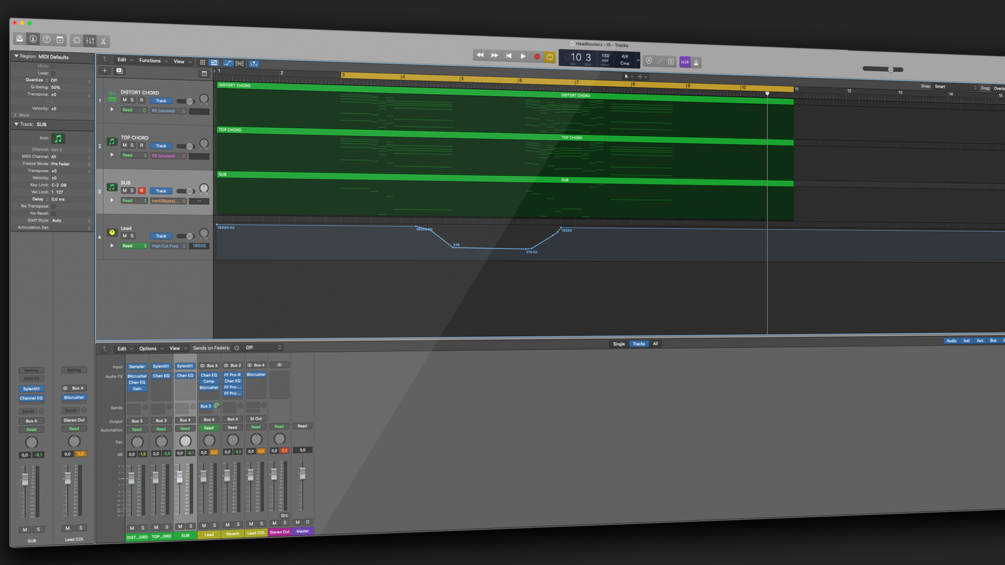Adjust DISTORT CHORD track volume slider
This screenshot has width=1005, height=565.
click(x=186, y=101)
